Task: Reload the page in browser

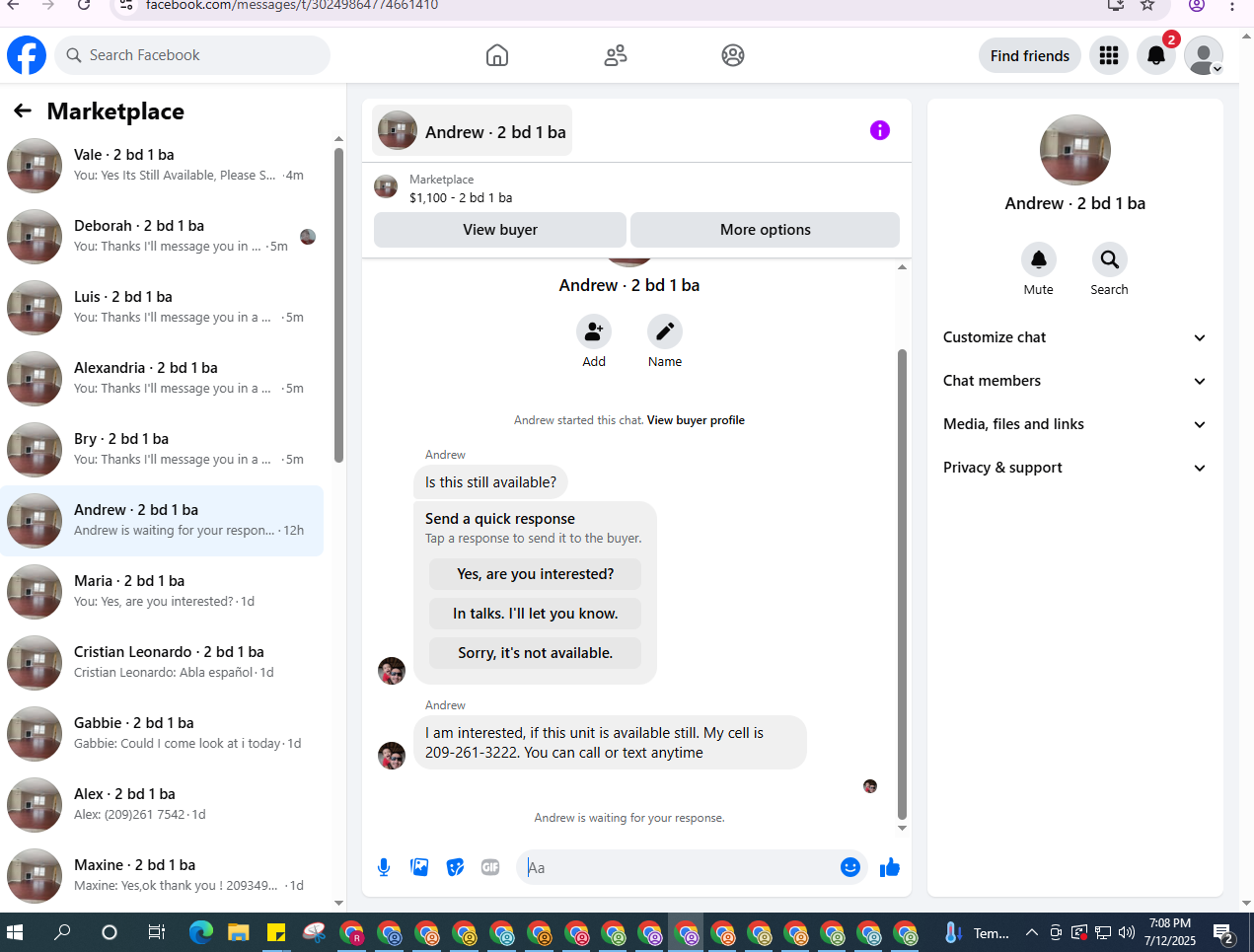Action: point(85,5)
